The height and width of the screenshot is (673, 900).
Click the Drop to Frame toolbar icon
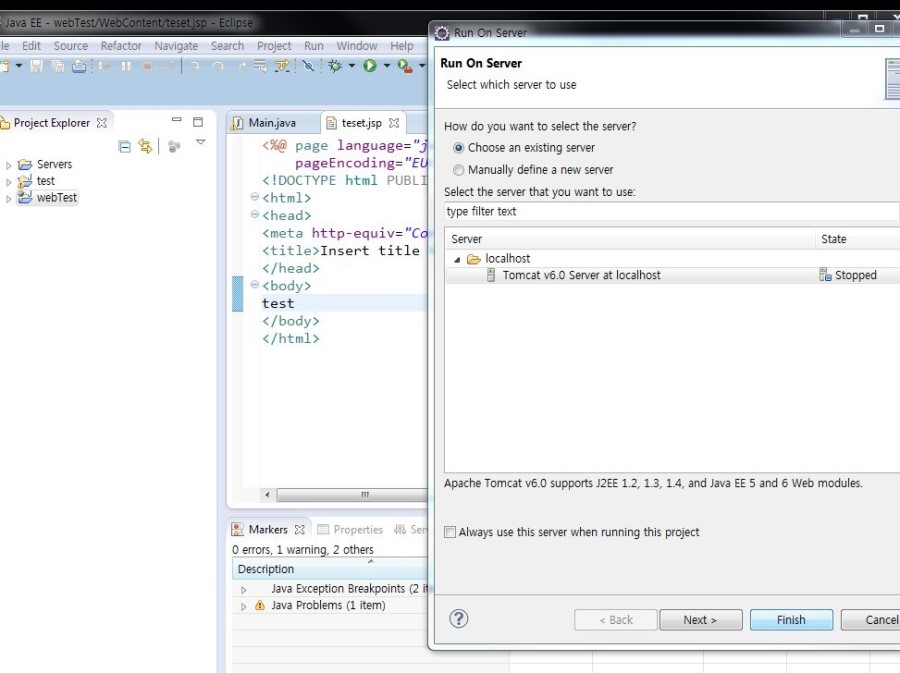click(261, 66)
